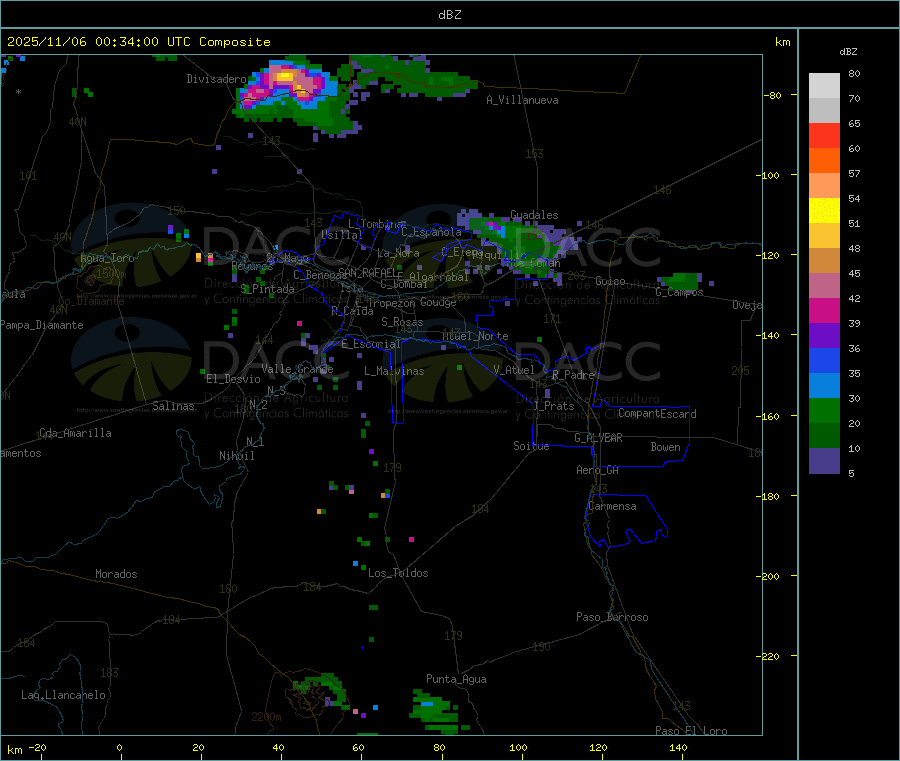Click the G_Campos label
Image resolution: width=900 pixels, height=761 pixels.
click(679, 292)
